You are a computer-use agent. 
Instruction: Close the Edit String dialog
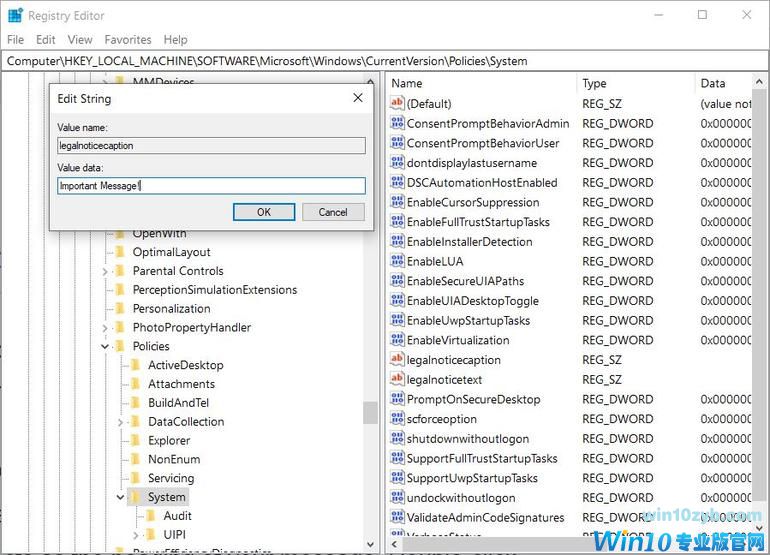click(358, 98)
